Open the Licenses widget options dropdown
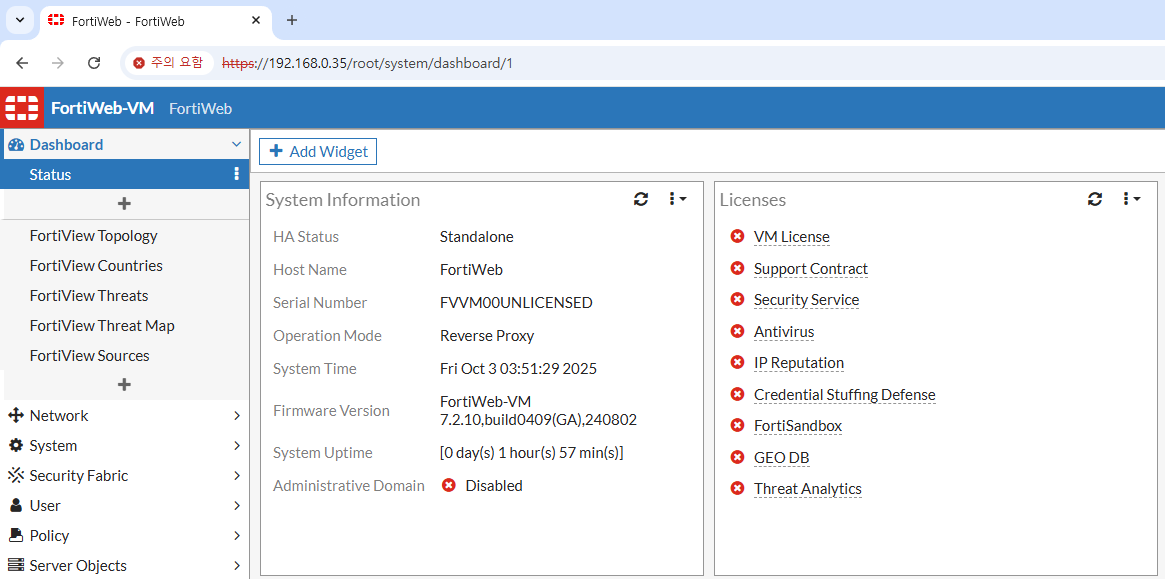 (x=1132, y=198)
